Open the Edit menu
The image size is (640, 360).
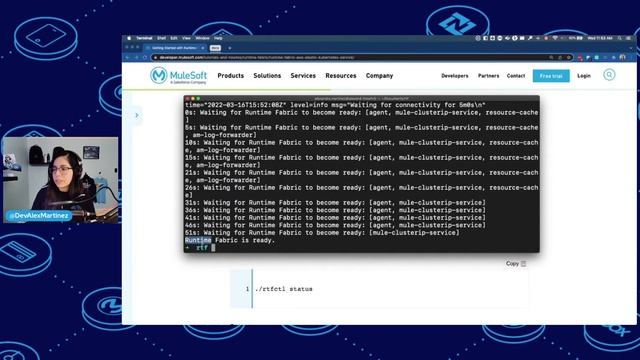coord(174,38)
